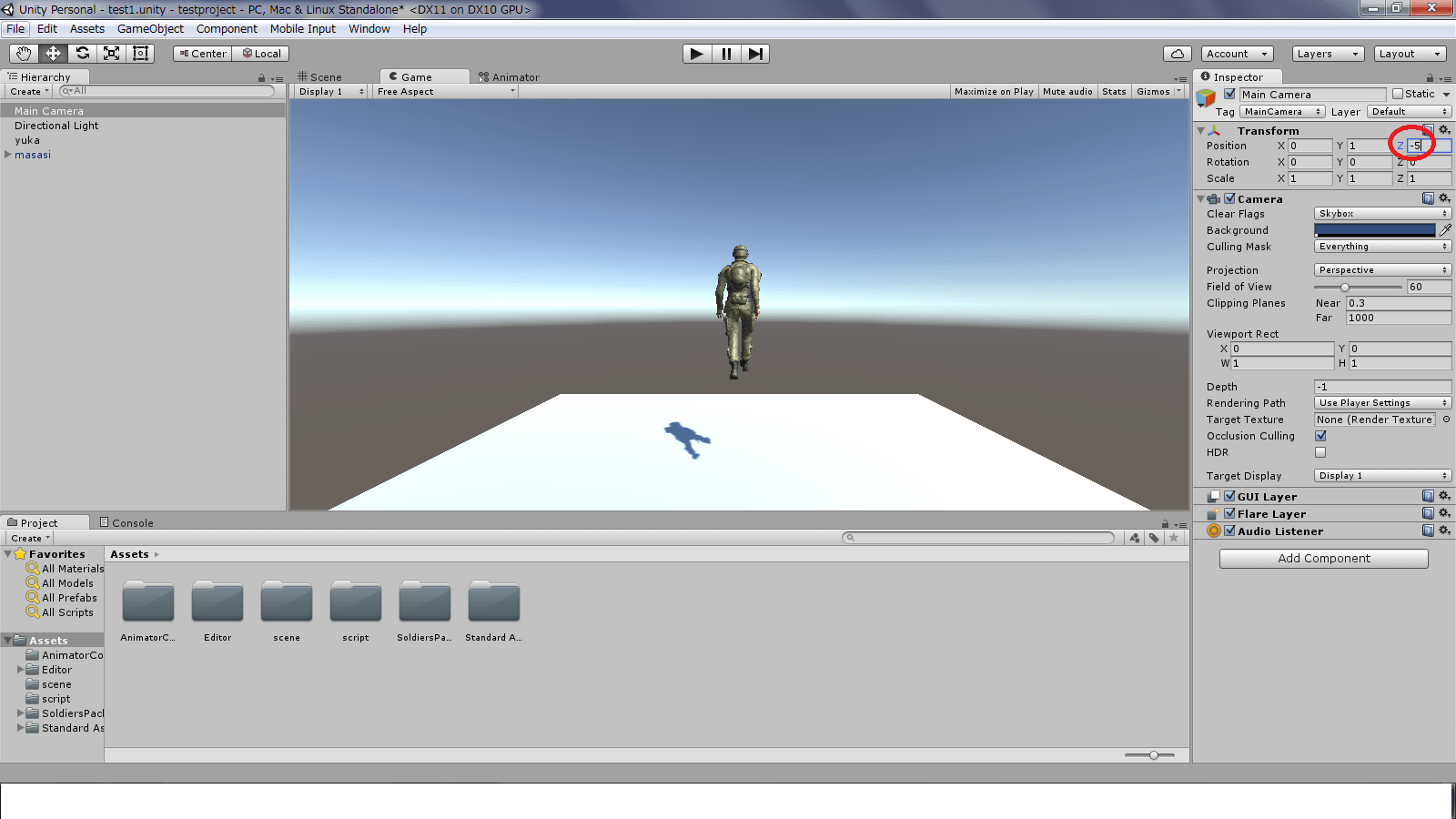Screen dimensions: 1456x819
Task: Open Flare Layer gear menu
Action: click(1444, 513)
